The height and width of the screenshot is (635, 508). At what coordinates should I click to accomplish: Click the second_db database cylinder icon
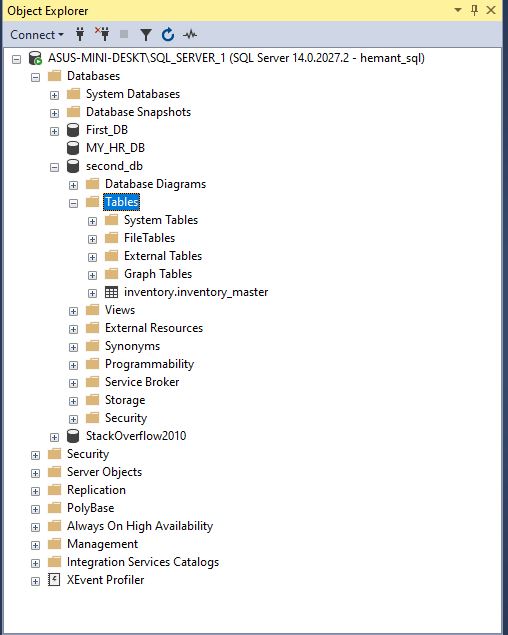(x=73, y=166)
